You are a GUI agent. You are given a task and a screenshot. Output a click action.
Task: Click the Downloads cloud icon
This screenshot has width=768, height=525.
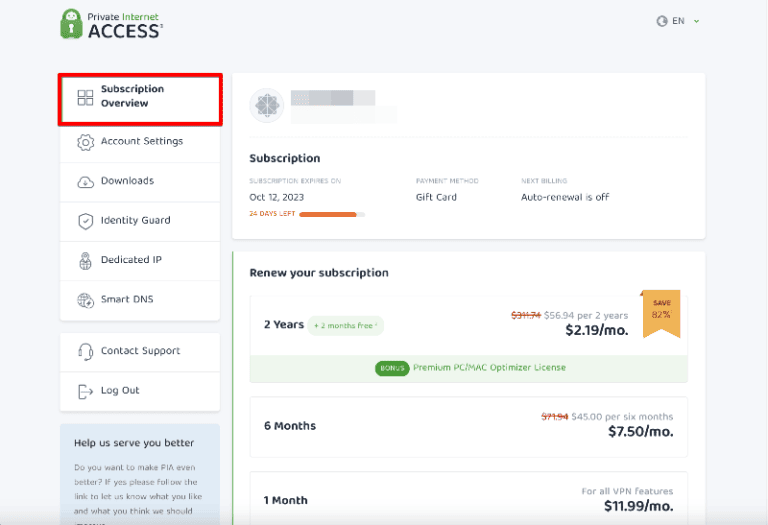[85, 182]
